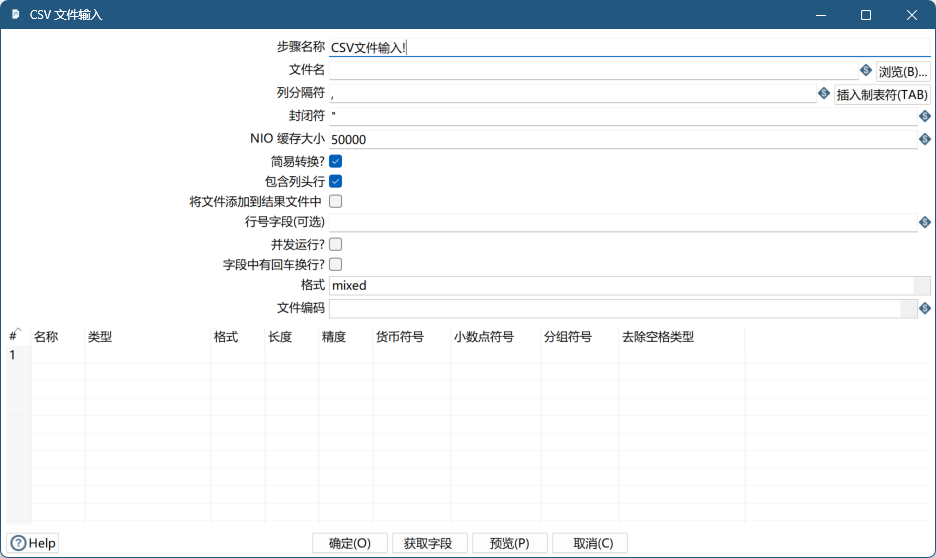
Task: Uncheck the 简易转换? checkbox
Action: click(336, 161)
